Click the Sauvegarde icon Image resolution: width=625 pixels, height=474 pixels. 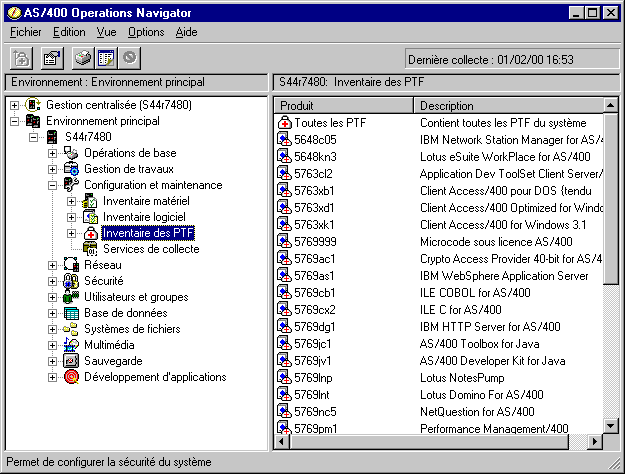coord(71,361)
